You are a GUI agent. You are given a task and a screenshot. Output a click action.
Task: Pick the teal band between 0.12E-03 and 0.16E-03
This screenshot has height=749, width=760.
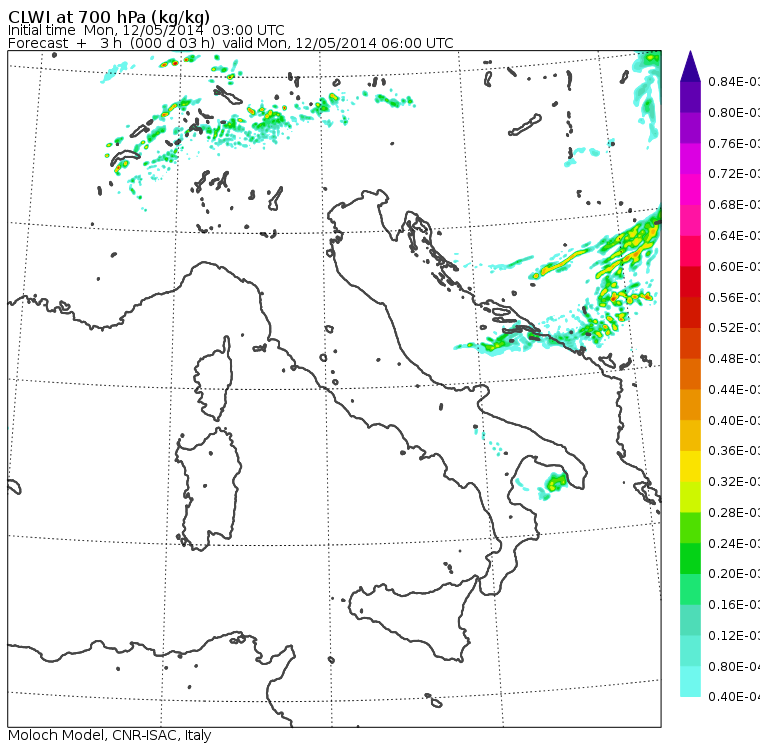690,620
